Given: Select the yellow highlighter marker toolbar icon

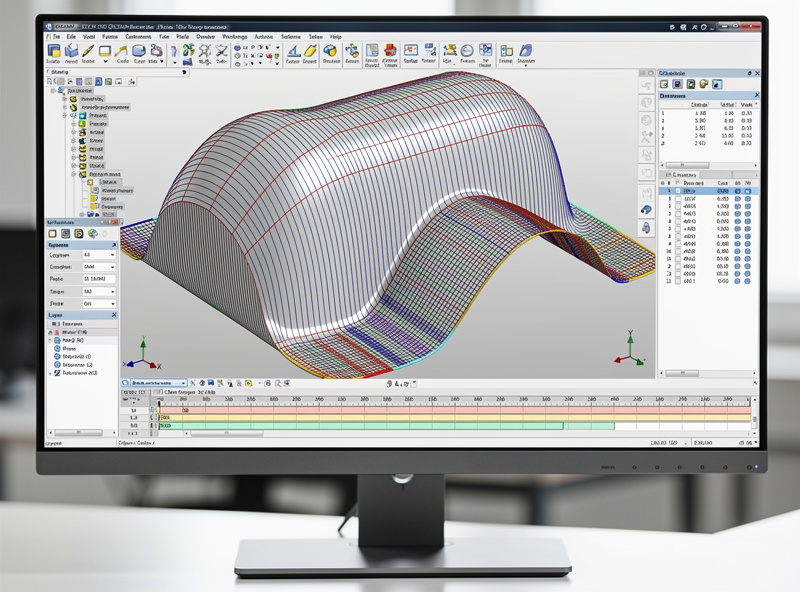Looking at the screenshot, I should 311,51.
